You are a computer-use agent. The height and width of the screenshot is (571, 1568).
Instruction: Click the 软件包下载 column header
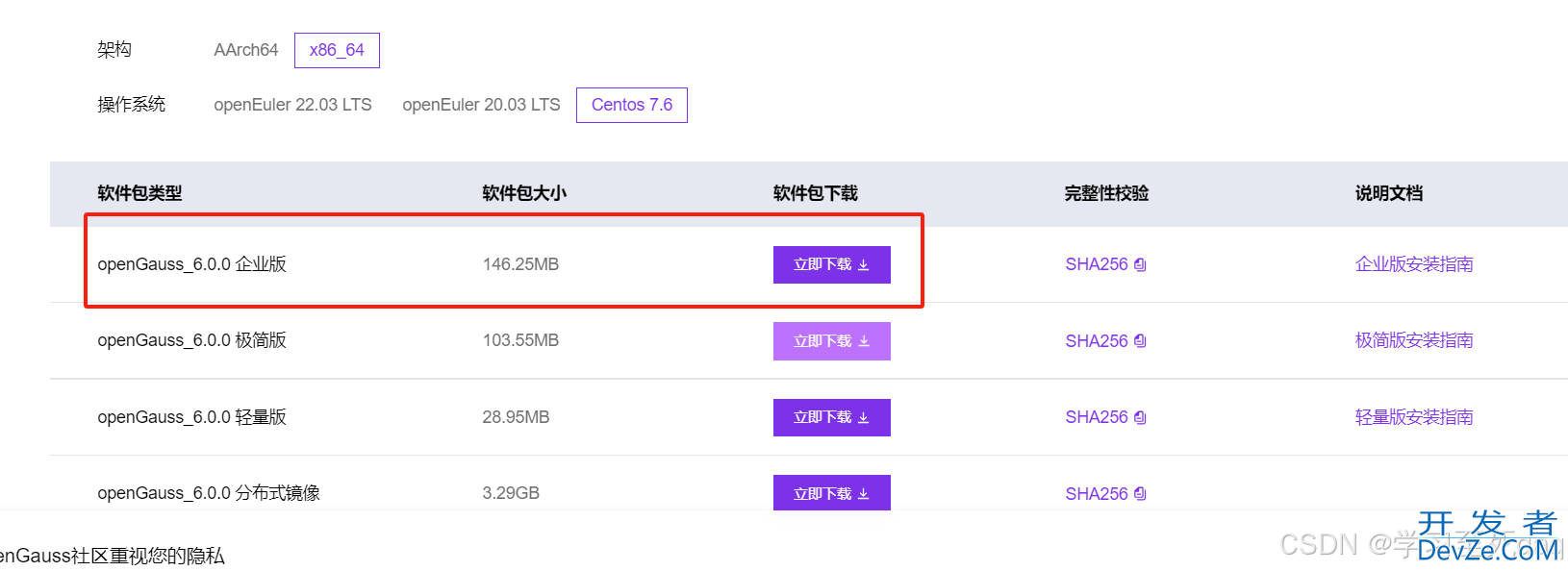[x=816, y=193]
